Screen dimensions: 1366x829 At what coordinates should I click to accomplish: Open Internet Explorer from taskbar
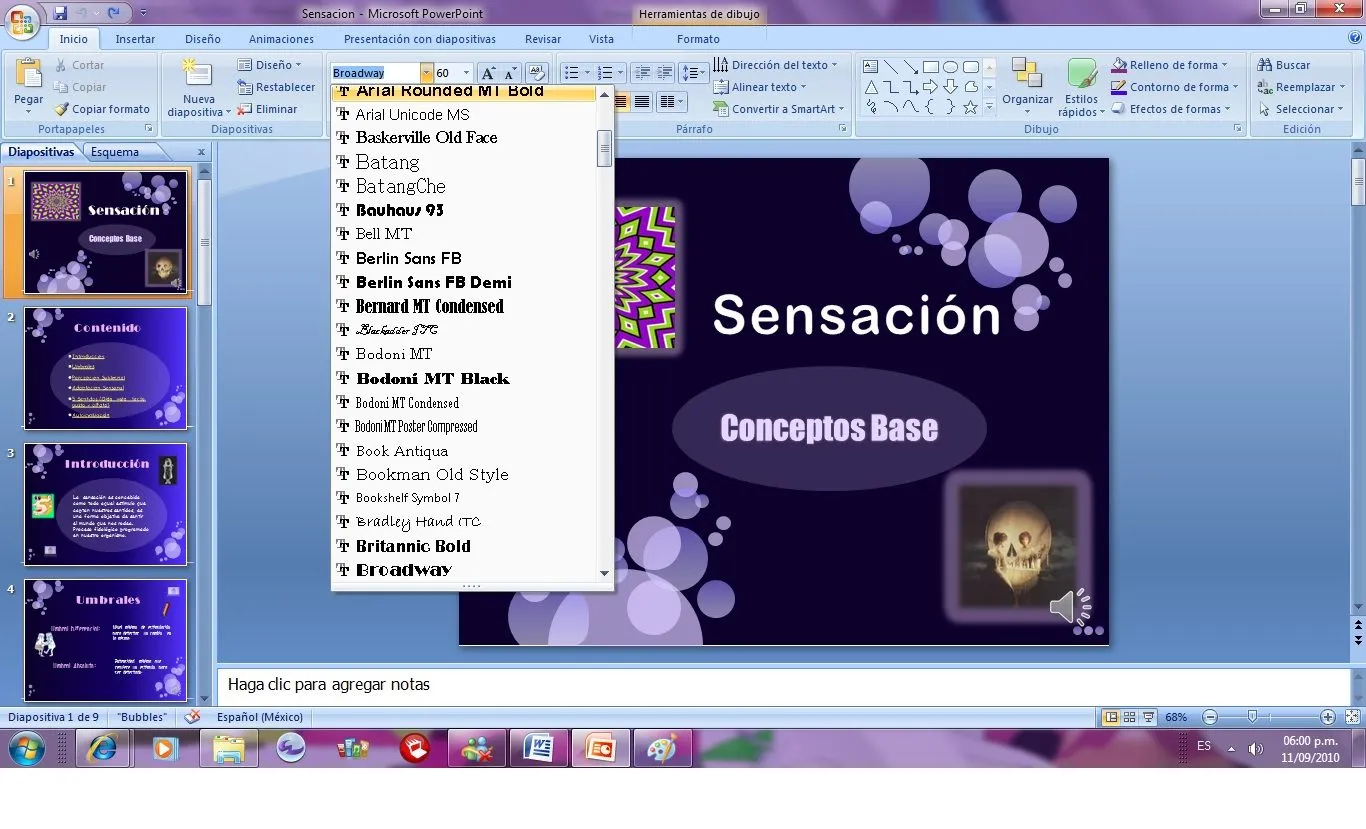click(x=103, y=747)
